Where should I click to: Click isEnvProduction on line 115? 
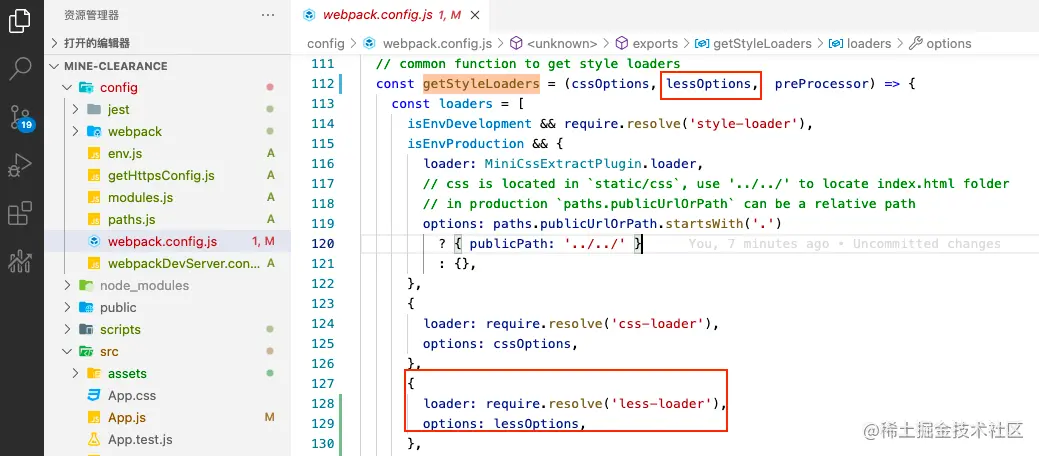tap(466, 144)
